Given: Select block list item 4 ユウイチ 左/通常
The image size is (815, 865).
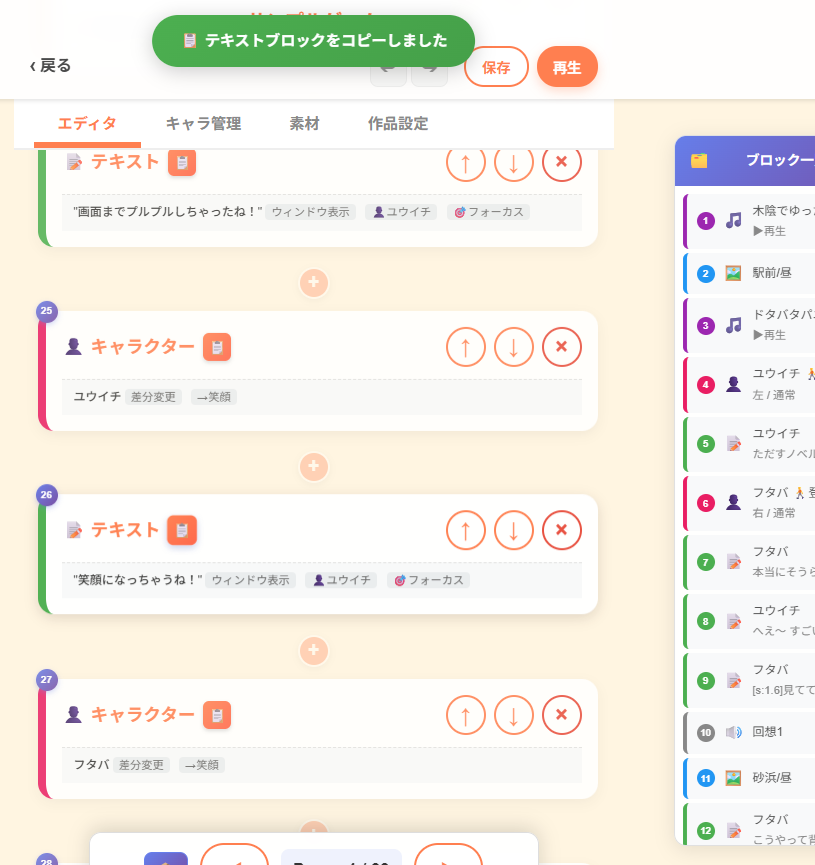Looking at the screenshot, I should (x=749, y=385).
